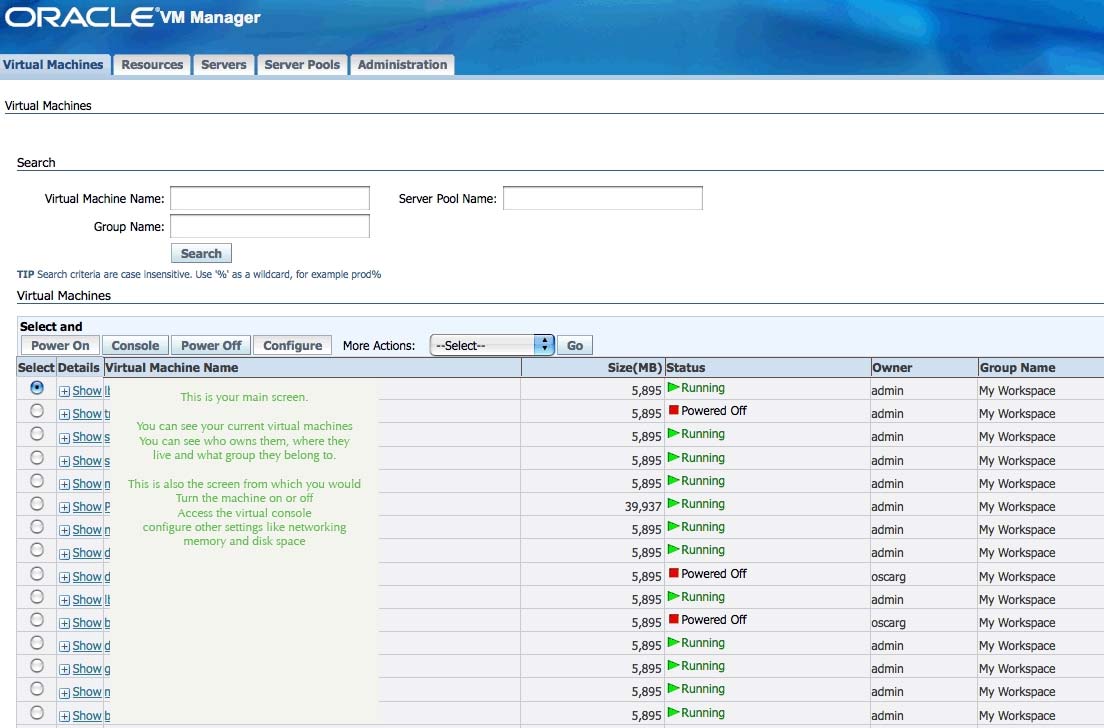
Task: Click the Power On button
Action: coord(60,346)
